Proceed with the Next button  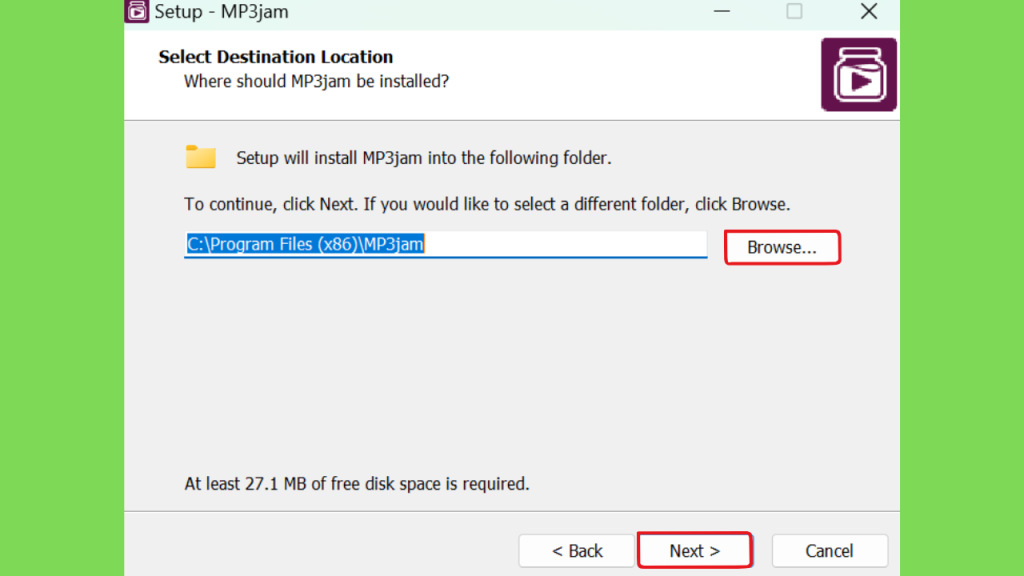coord(694,551)
